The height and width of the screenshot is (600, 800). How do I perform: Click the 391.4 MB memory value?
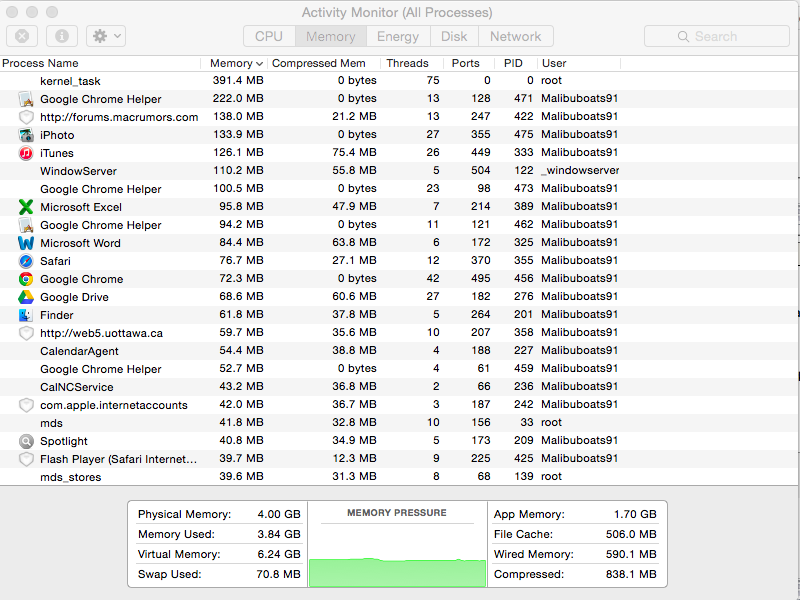click(x=238, y=81)
